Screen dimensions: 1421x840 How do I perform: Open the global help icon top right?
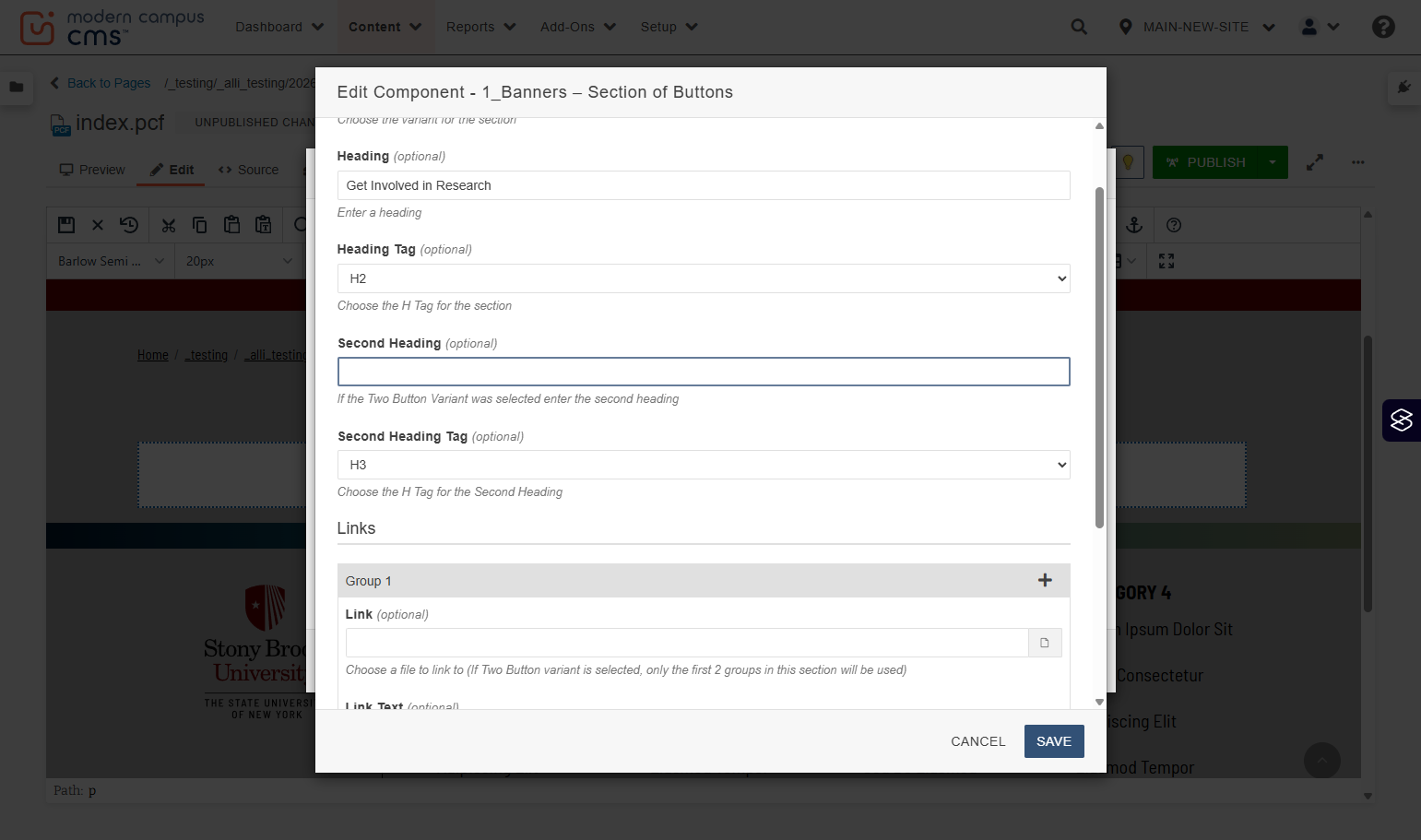tap(1383, 27)
